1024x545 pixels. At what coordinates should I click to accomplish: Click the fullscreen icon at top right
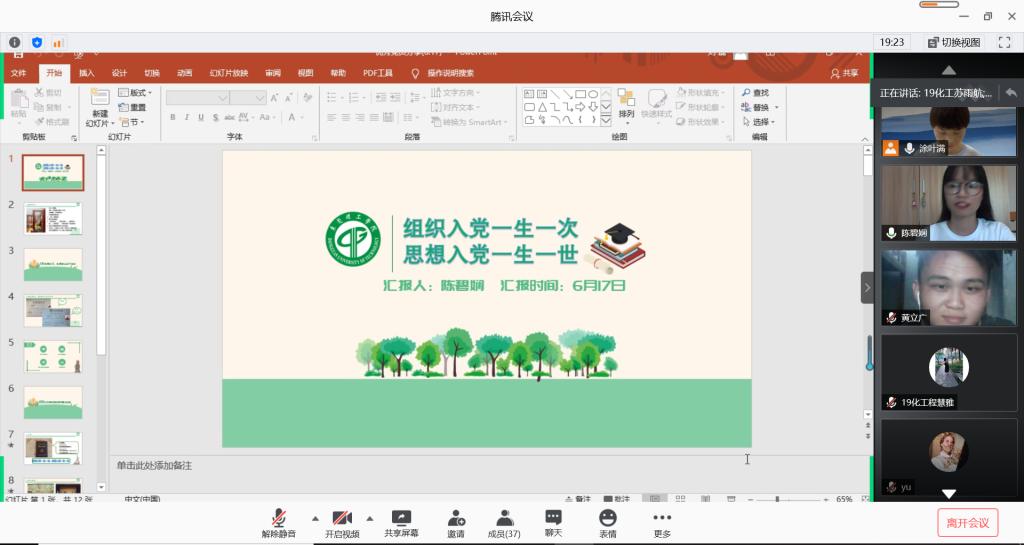click(x=1003, y=42)
